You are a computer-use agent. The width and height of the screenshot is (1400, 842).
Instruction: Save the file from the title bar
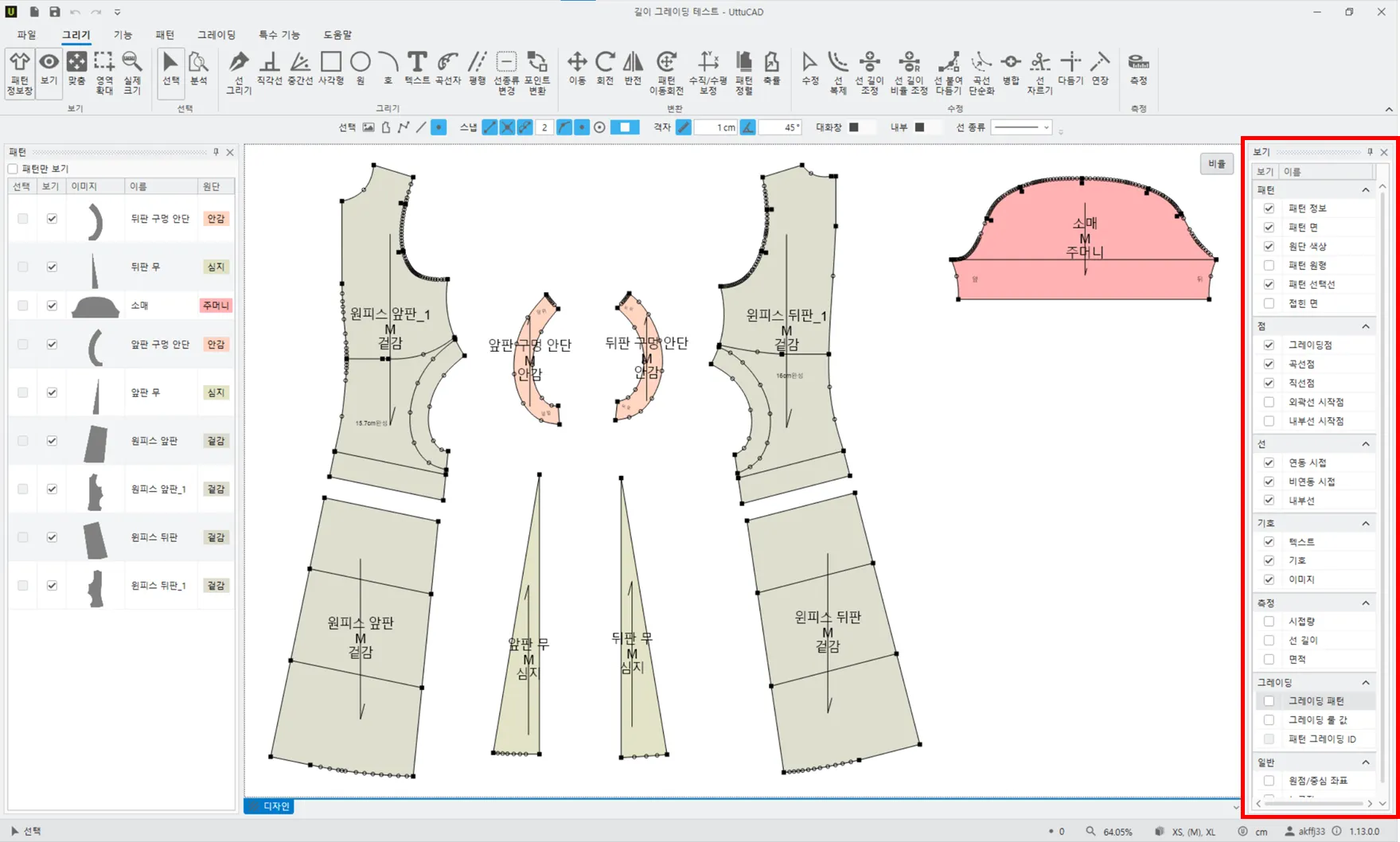coord(54,12)
